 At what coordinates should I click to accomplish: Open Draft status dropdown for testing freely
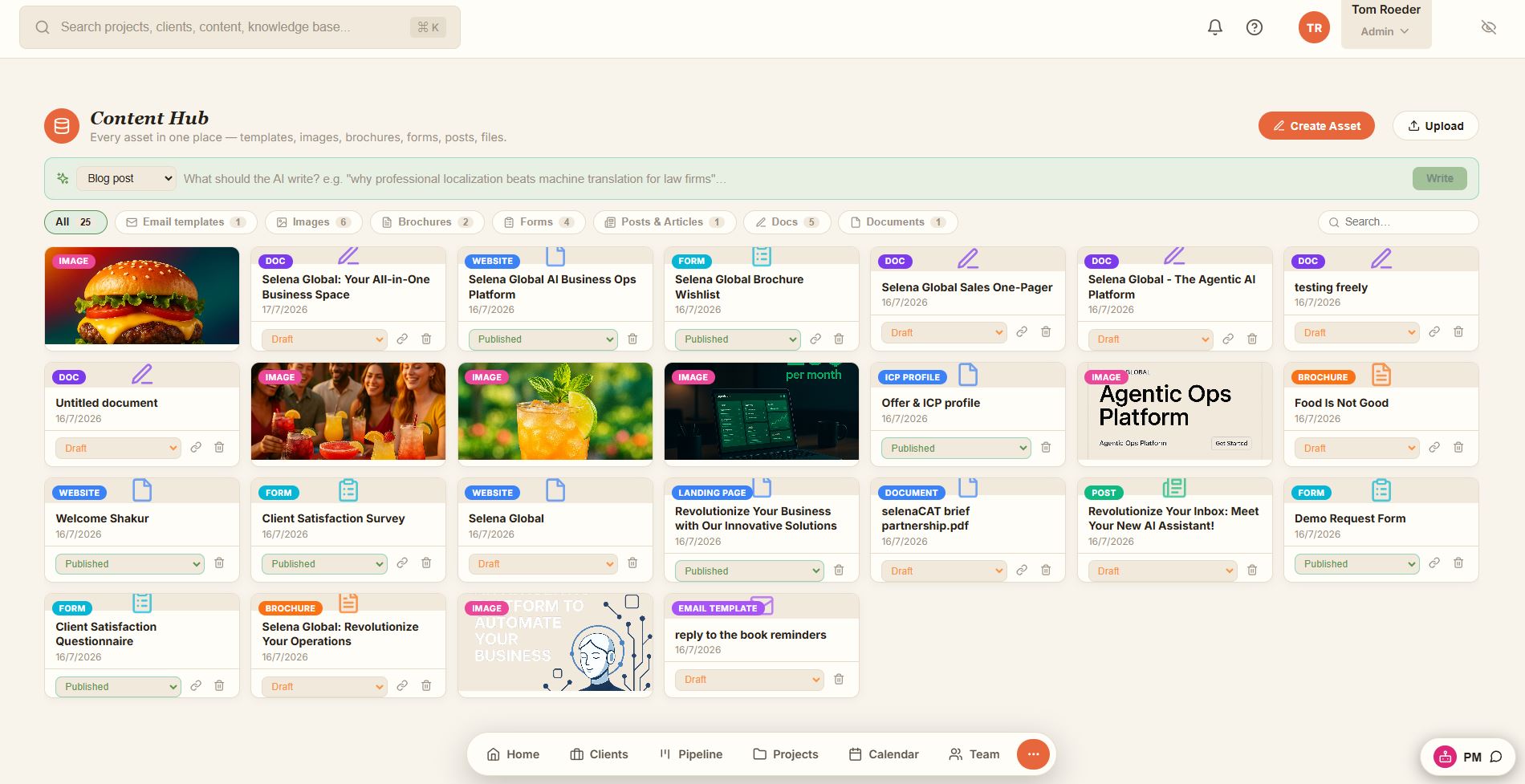pyautogui.click(x=1357, y=332)
